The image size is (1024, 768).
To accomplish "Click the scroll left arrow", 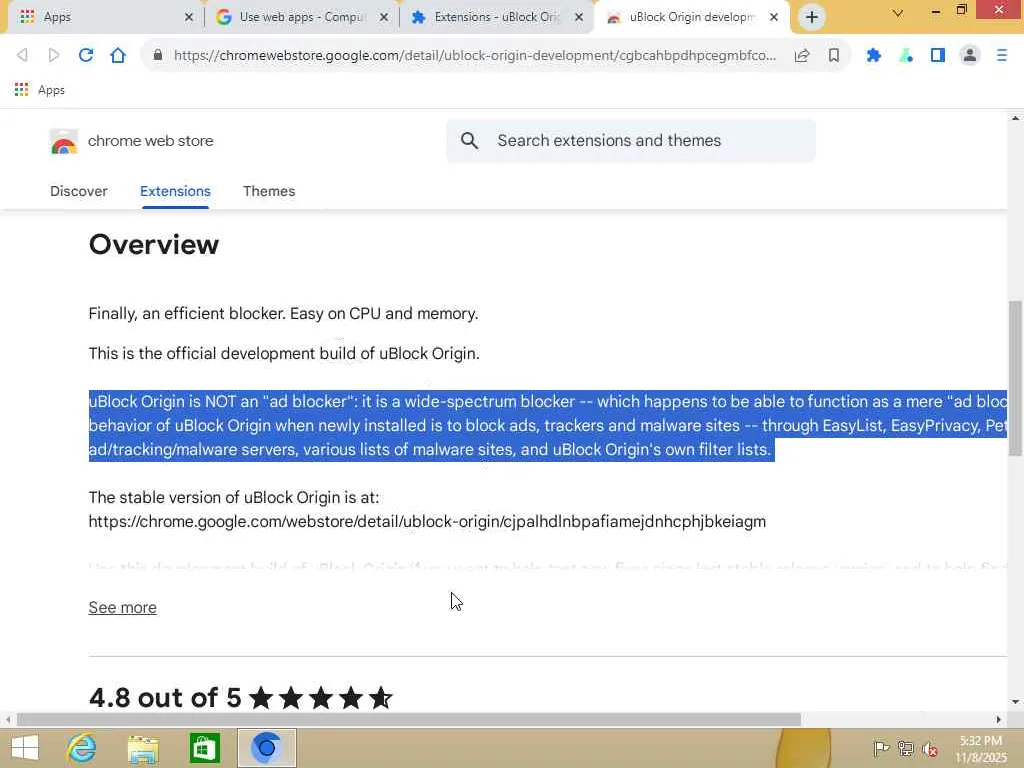I will point(8,720).
